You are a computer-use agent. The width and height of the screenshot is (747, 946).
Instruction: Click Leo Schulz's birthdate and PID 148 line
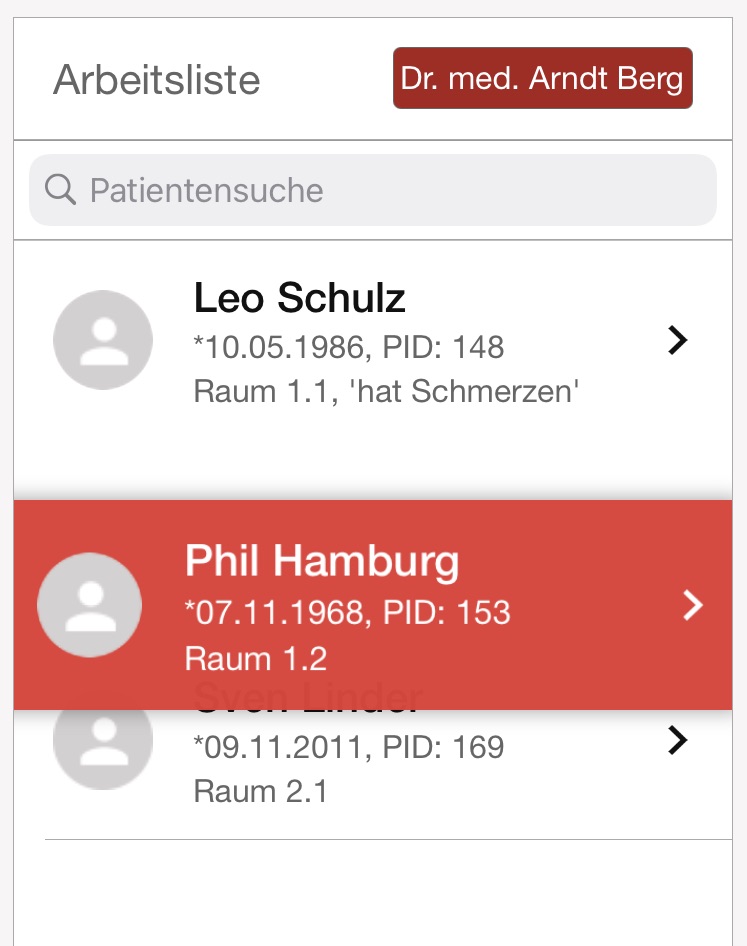point(349,347)
